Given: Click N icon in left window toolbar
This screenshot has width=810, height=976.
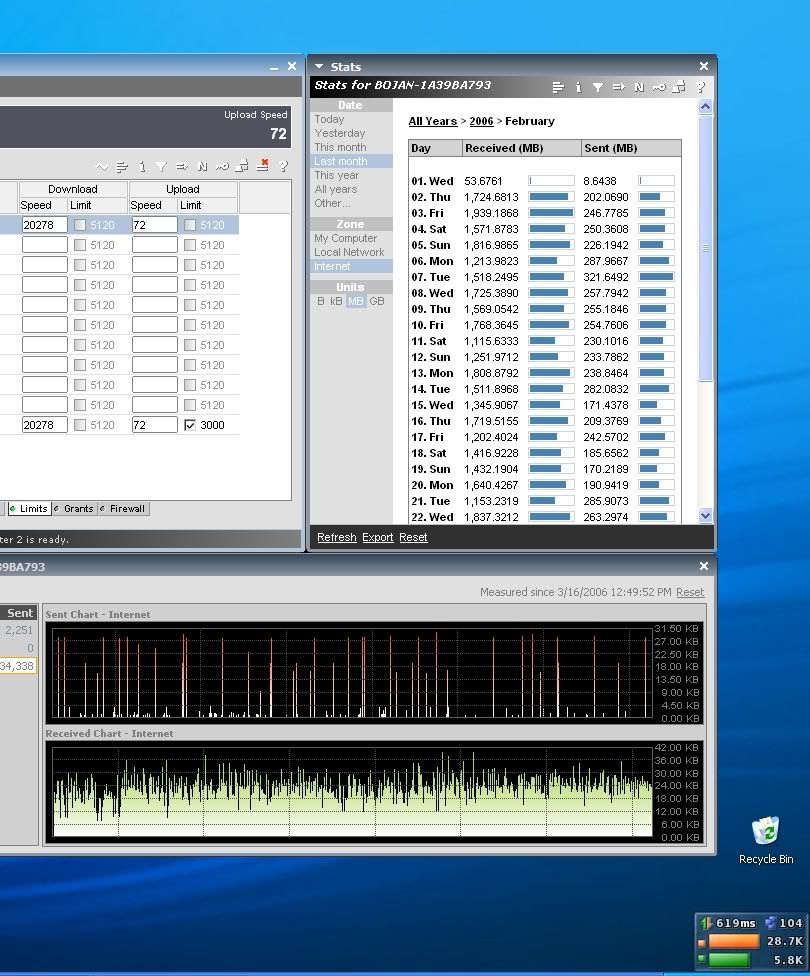Looking at the screenshot, I should 202,167.
